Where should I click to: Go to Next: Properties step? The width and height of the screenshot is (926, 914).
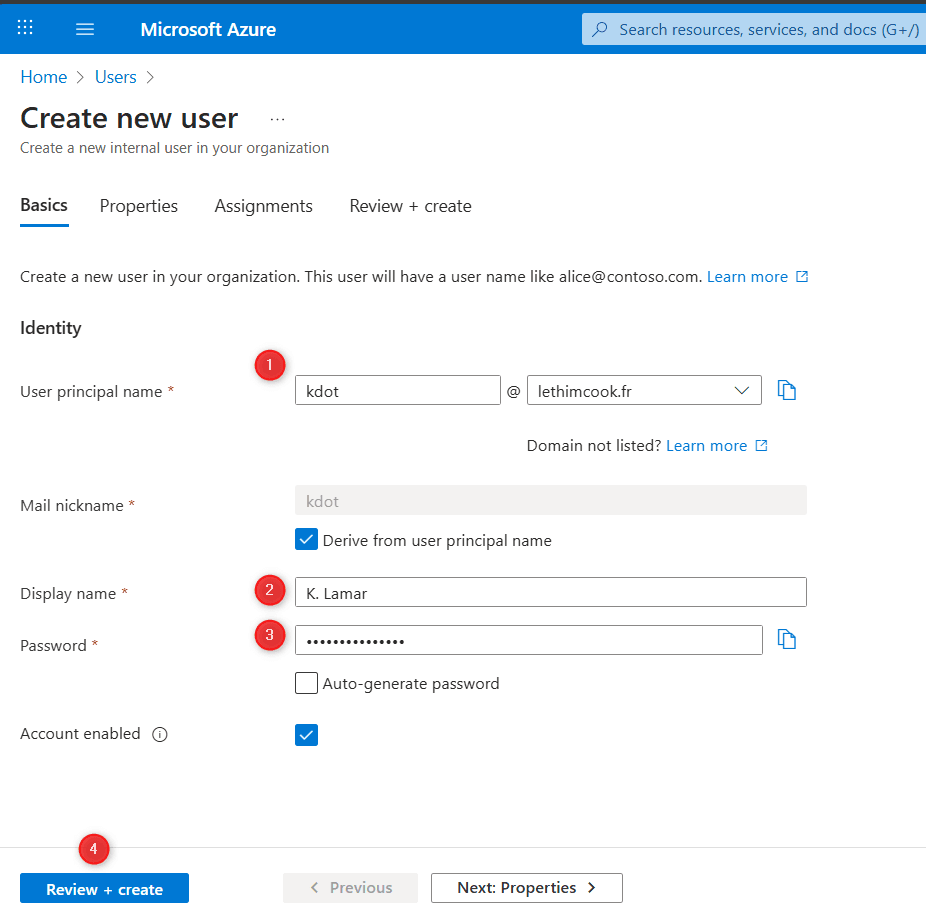point(526,888)
